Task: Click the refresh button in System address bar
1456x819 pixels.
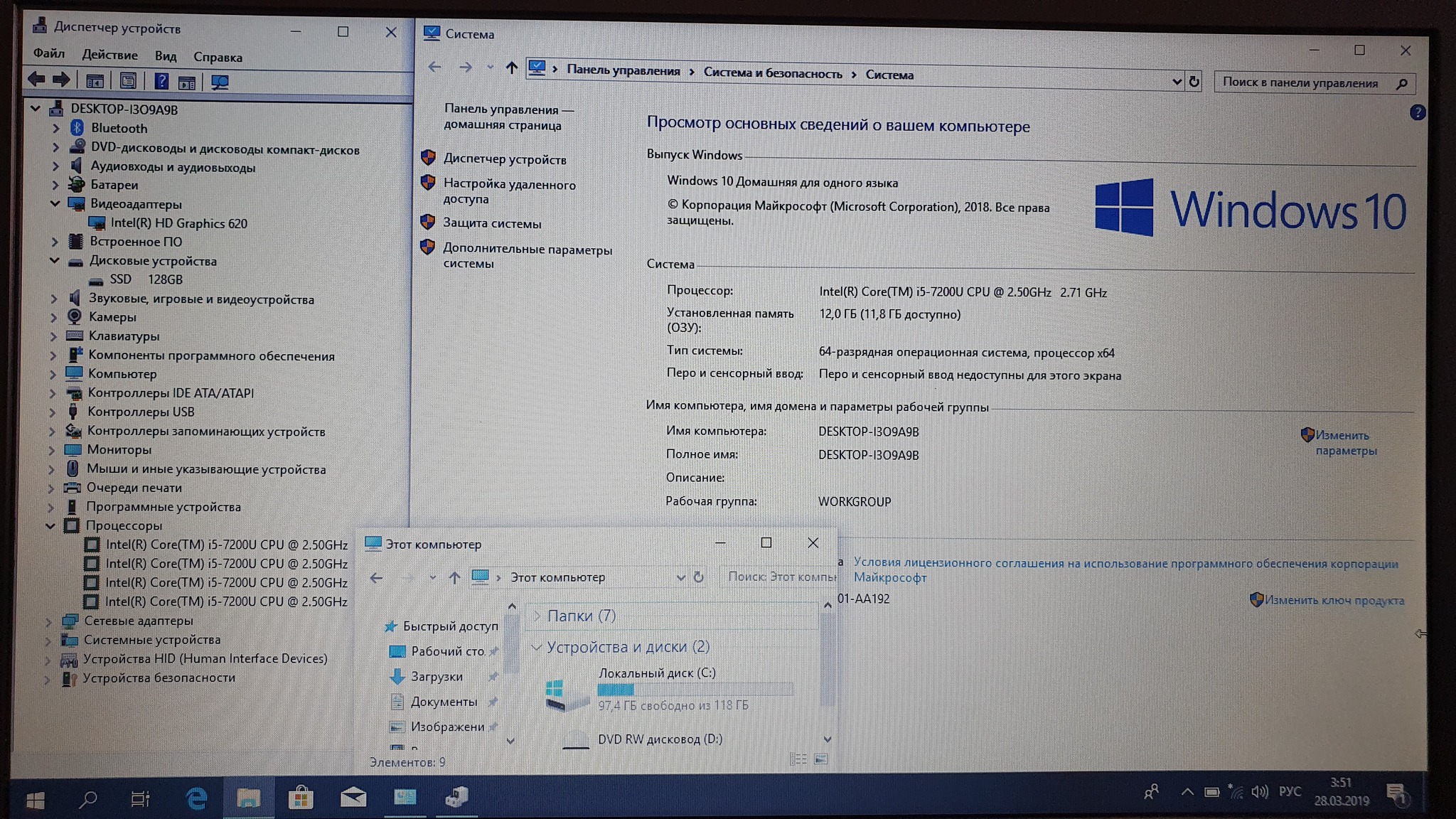Action: pos(1194,82)
